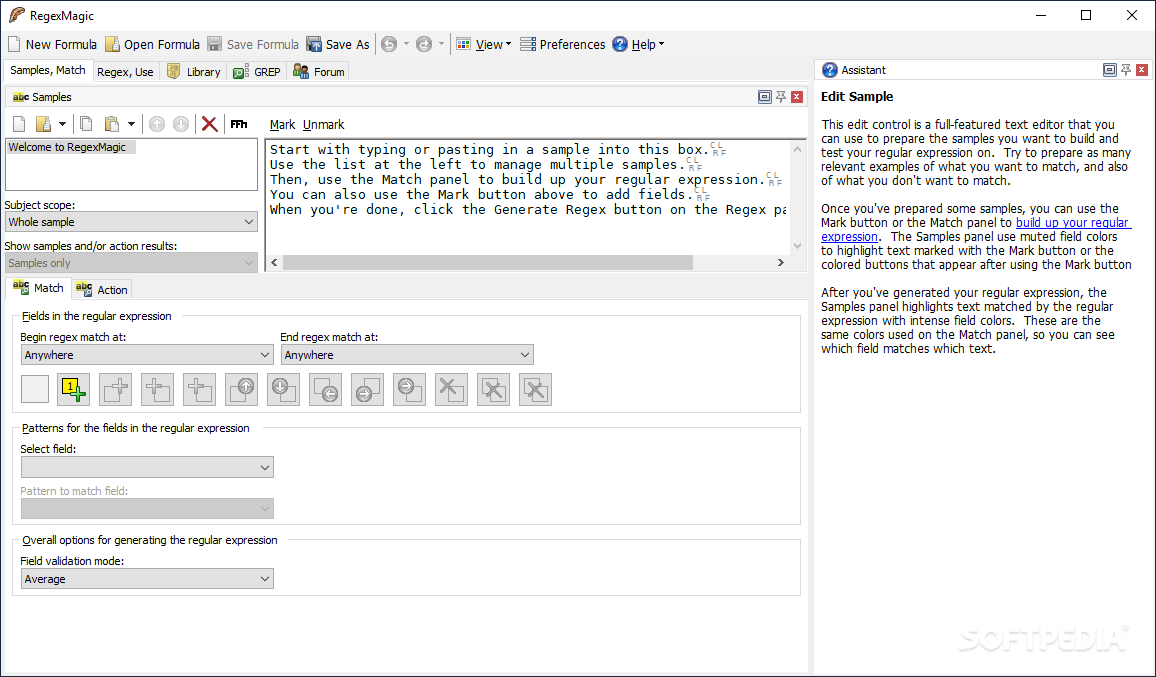1156x677 pixels.
Task: Delete the sample with red X icon
Action: click(209, 124)
